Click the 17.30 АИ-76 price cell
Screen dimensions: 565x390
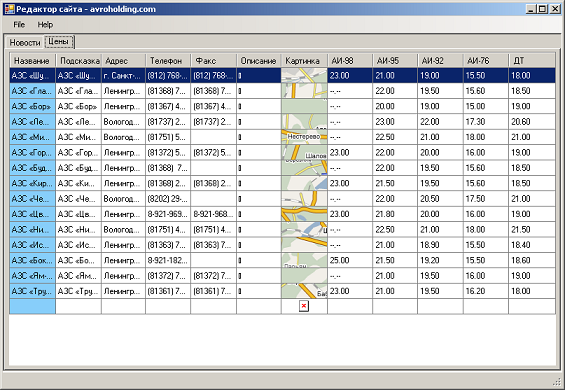(x=486, y=121)
